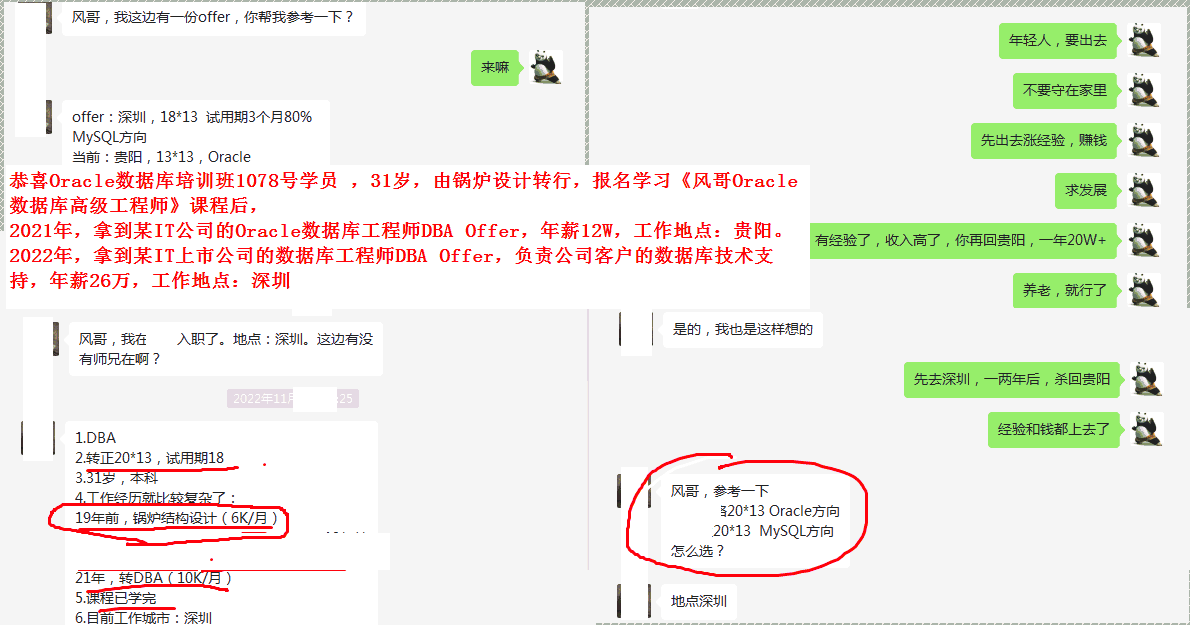Select the panda avatar next to "先出去涨经验，赚钱"
This screenshot has height=625, width=1190.
tap(1144, 140)
